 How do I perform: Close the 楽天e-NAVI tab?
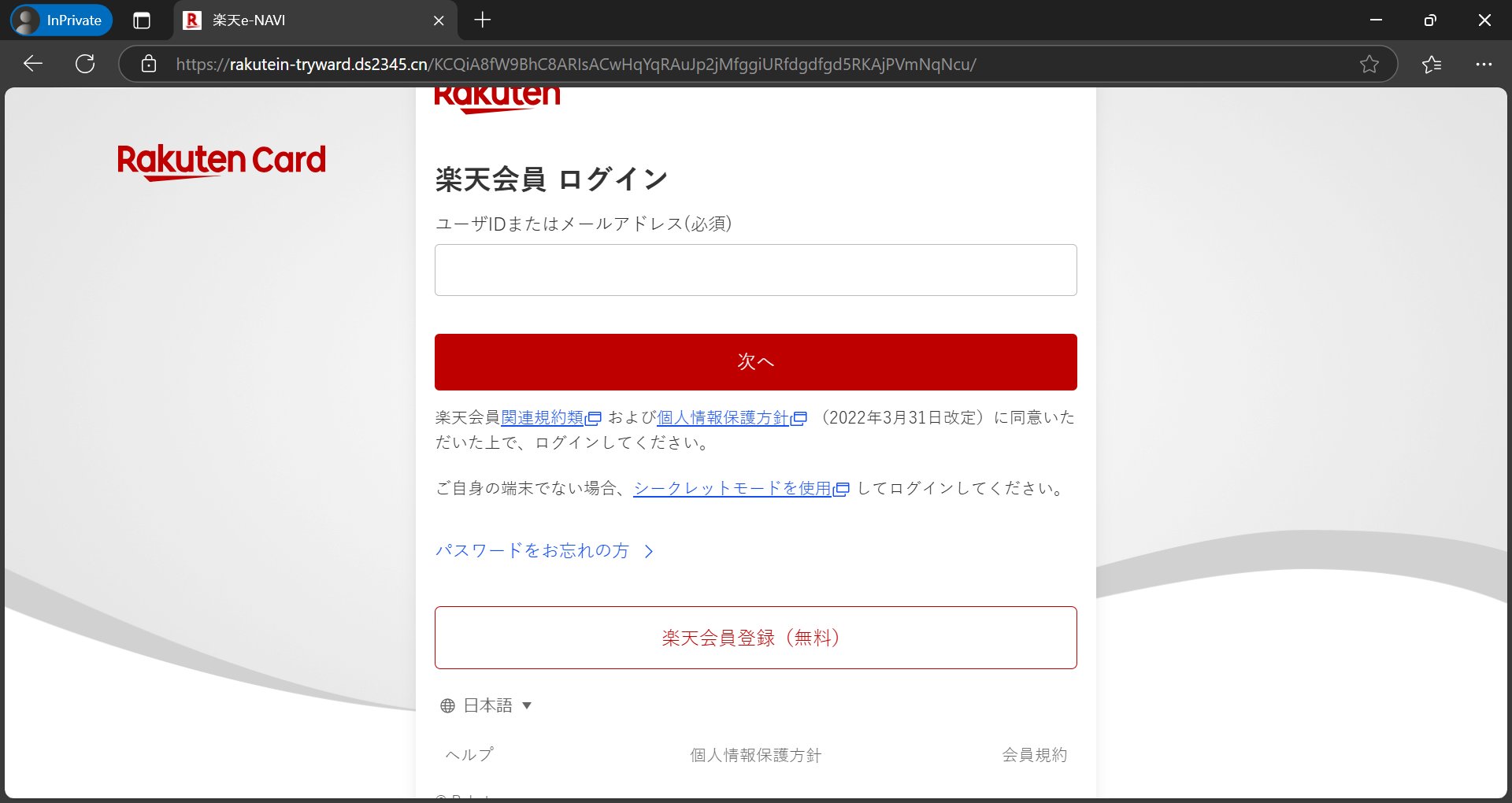tap(439, 20)
